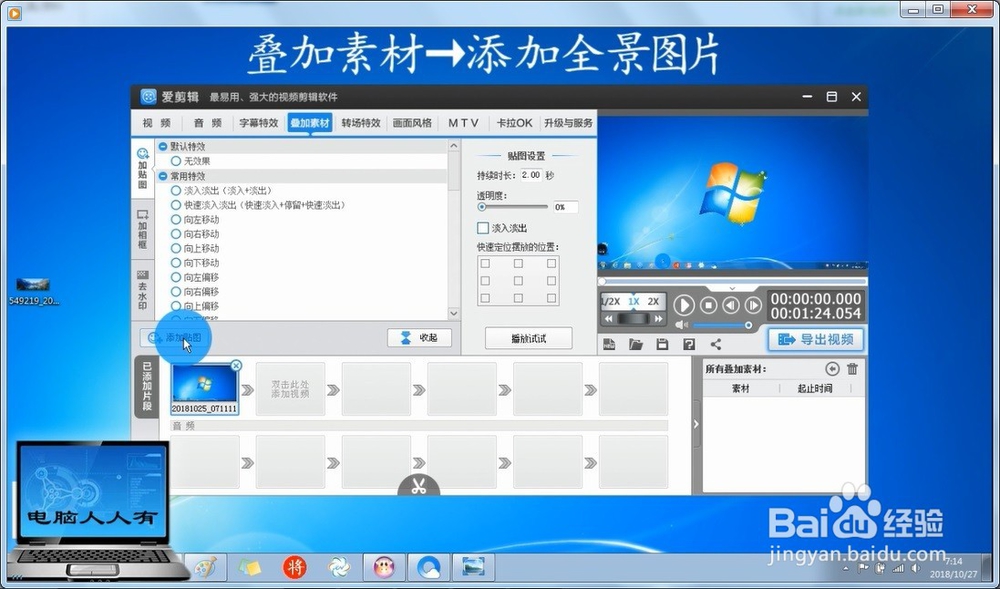
Task: Open the 加相框 sidebar panel
Action: pos(143,229)
